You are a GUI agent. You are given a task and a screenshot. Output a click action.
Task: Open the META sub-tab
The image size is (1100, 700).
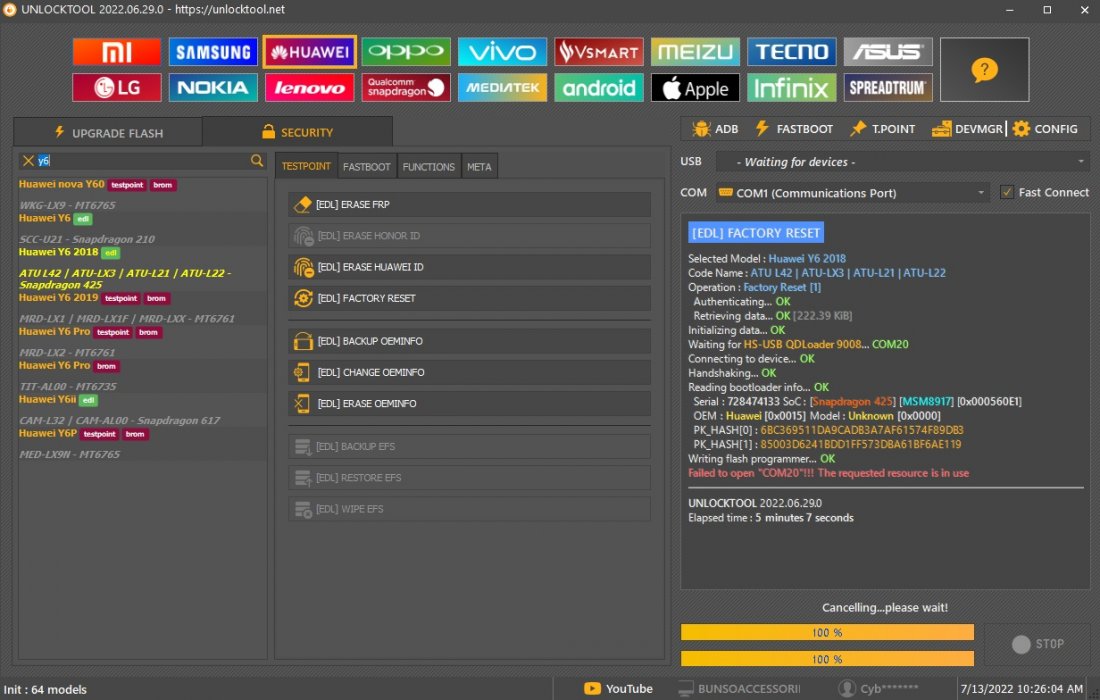pos(479,167)
